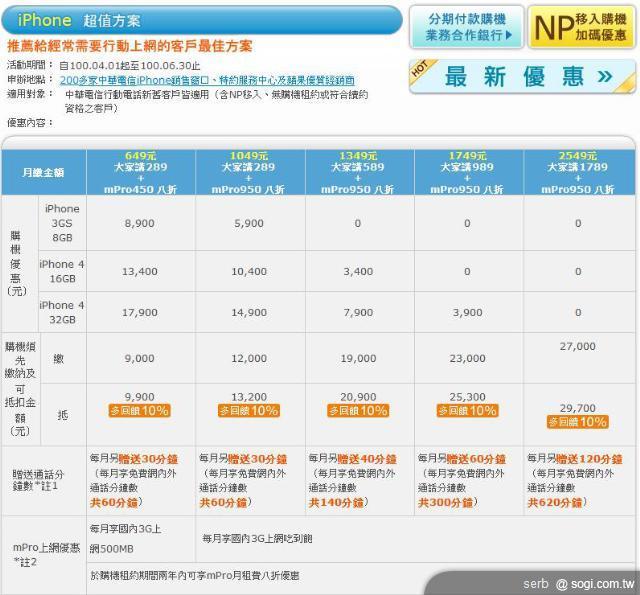This screenshot has height=595, width=640.
Task: Click the 活動期間 date text 100.04.01起
Action: [130, 66]
